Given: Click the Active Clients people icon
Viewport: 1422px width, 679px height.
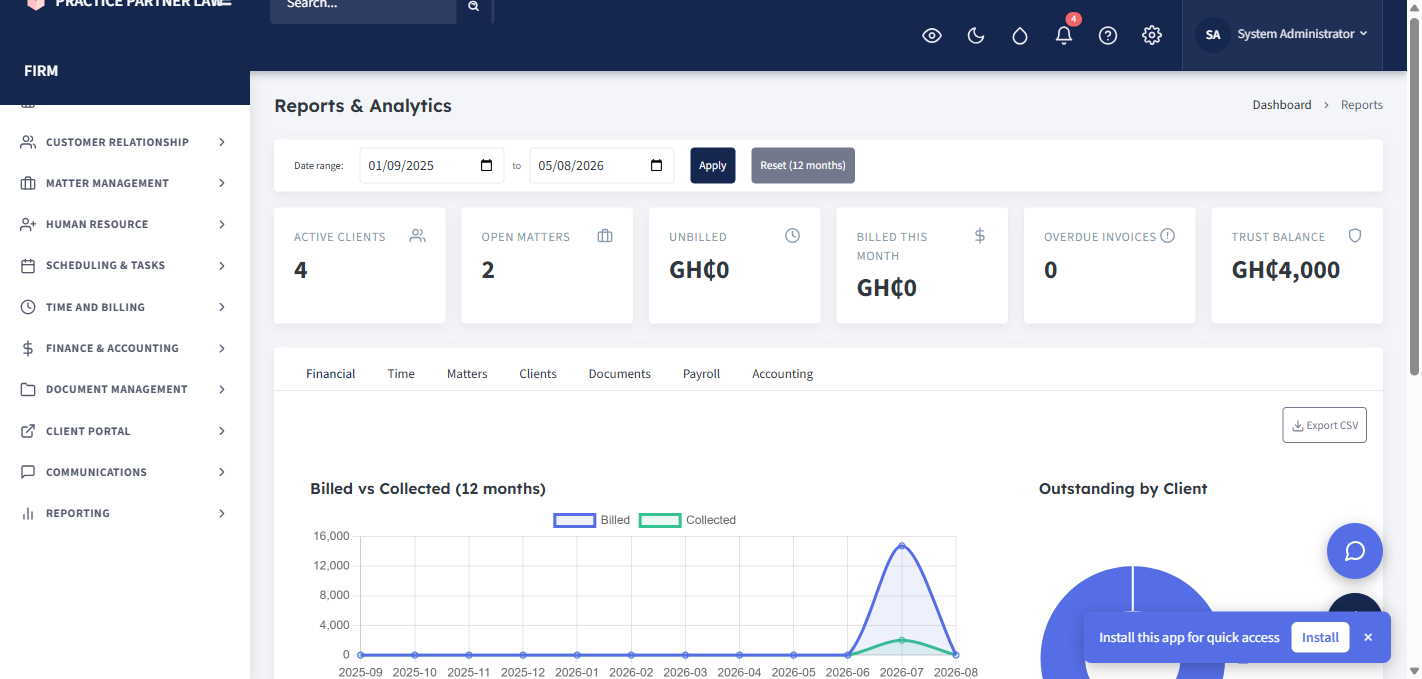Looking at the screenshot, I should click(x=418, y=236).
